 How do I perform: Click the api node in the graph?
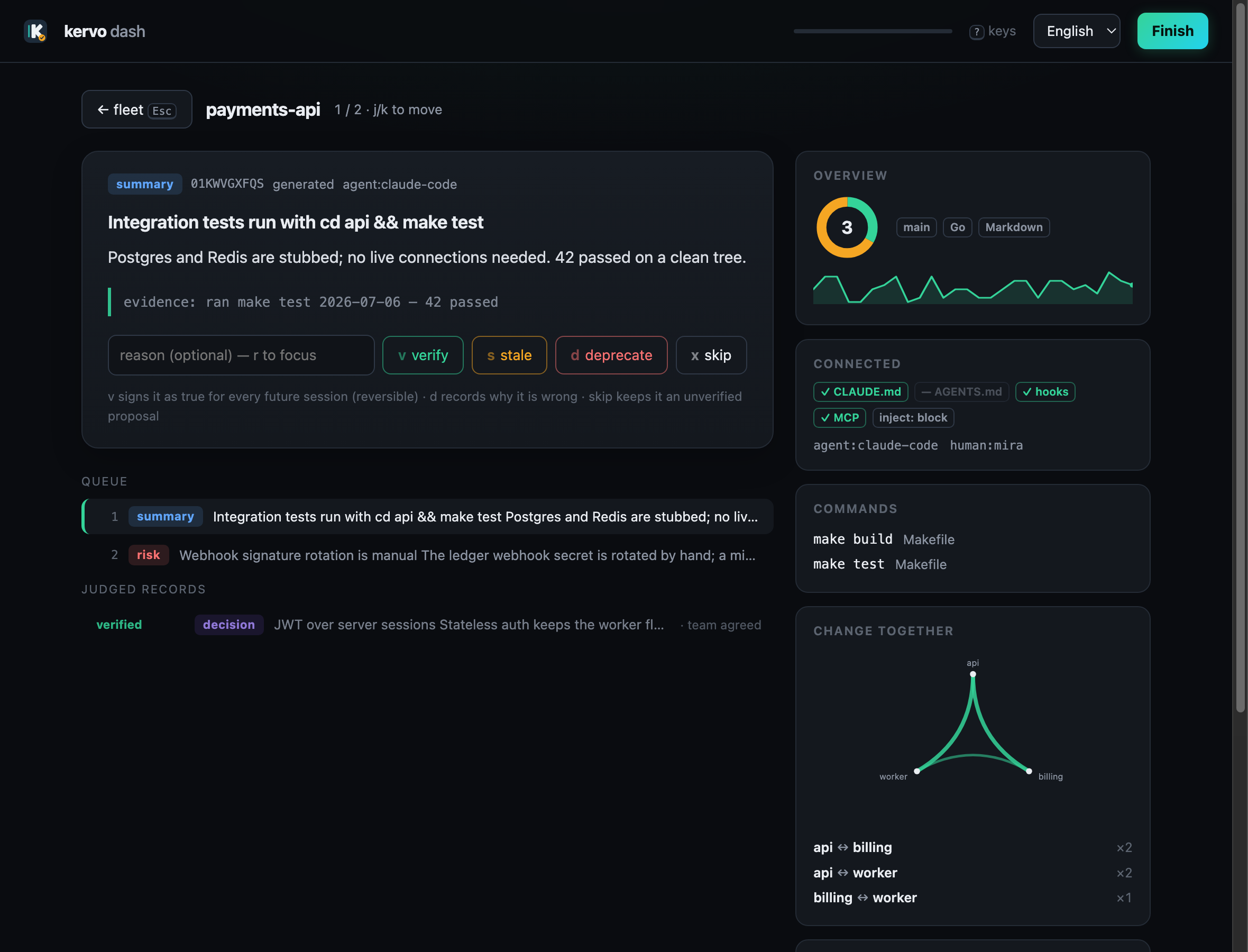pos(972,674)
